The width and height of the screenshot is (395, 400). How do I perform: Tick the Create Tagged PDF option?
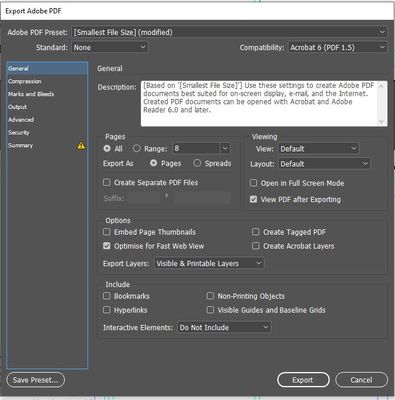point(255,232)
